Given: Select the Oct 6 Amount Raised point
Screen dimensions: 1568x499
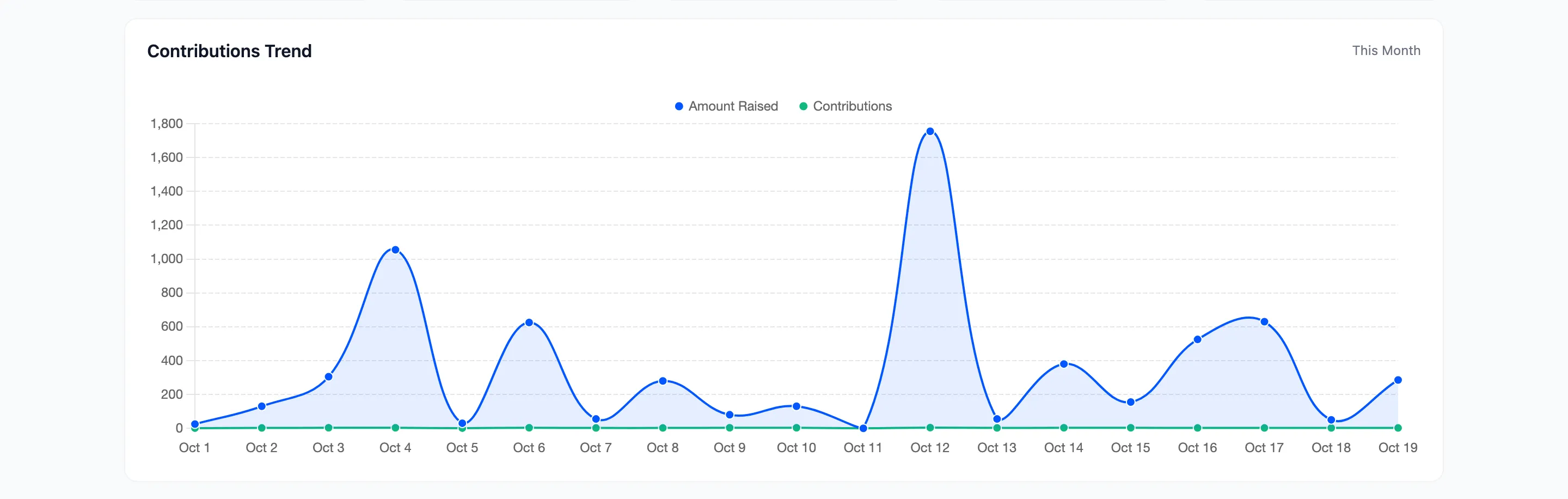Looking at the screenshot, I should click(529, 323).
